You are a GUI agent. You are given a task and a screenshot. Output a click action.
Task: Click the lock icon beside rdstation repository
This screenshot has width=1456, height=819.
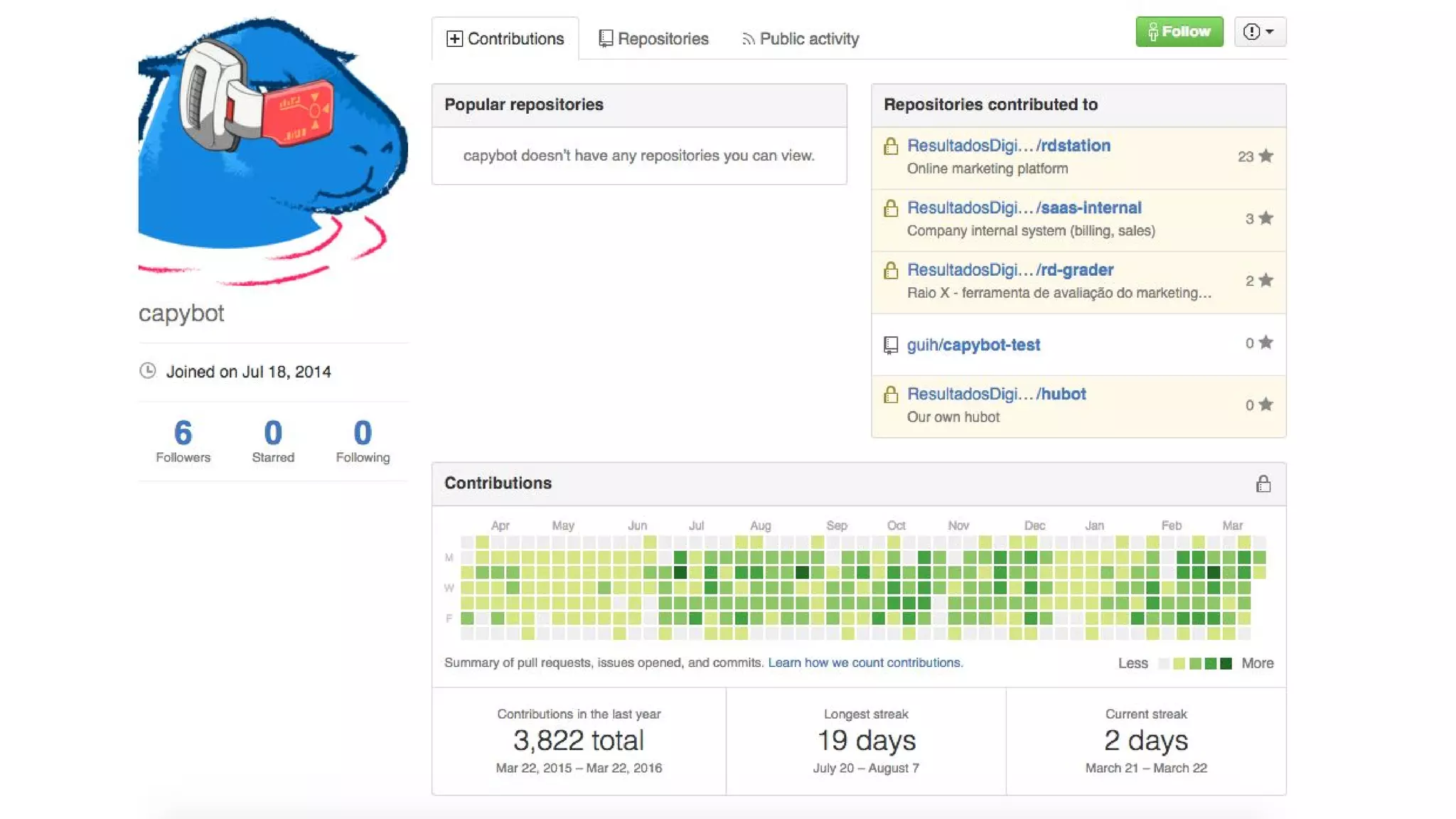(x=890, y=146)
